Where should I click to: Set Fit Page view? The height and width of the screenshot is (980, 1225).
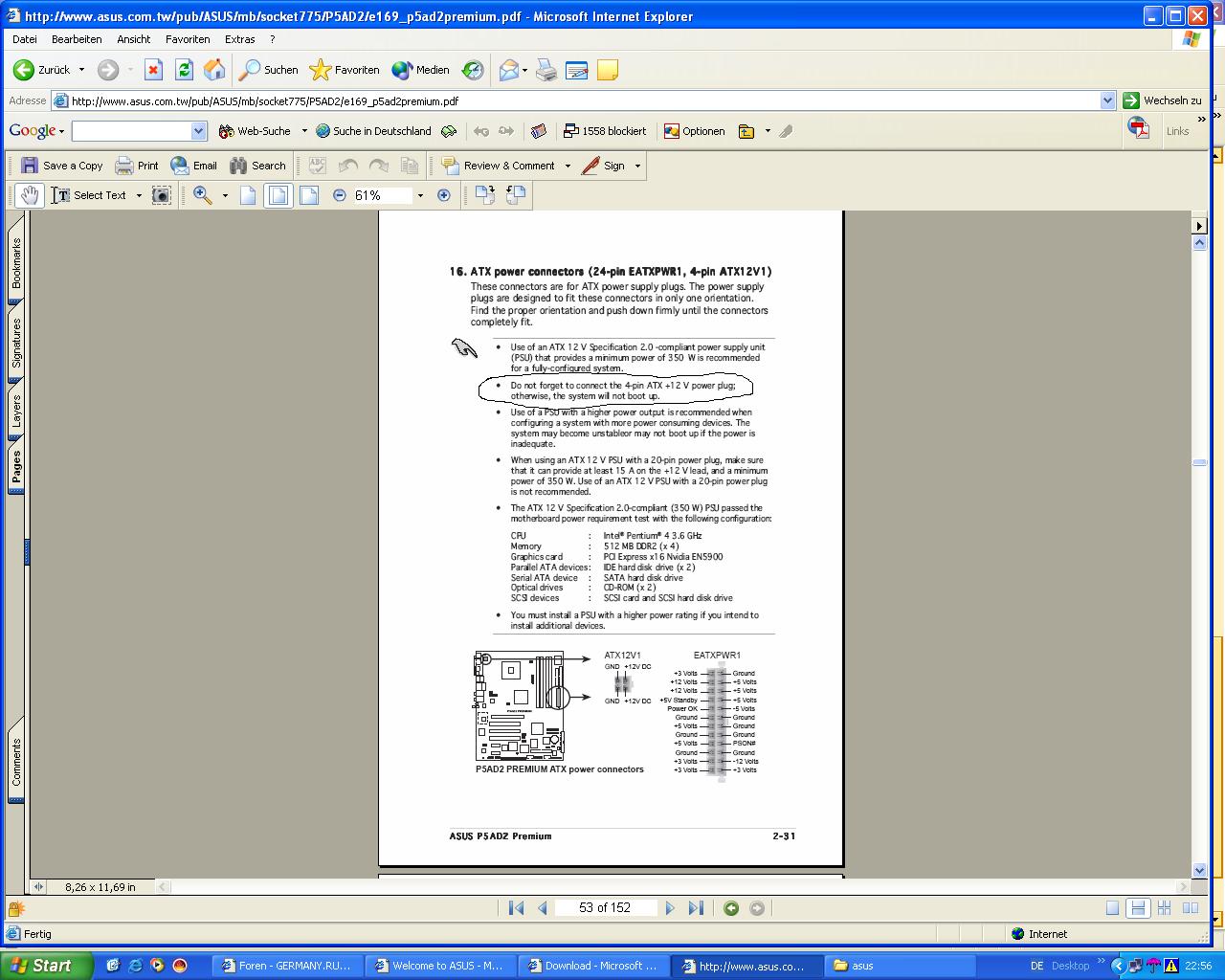[278, 195]
